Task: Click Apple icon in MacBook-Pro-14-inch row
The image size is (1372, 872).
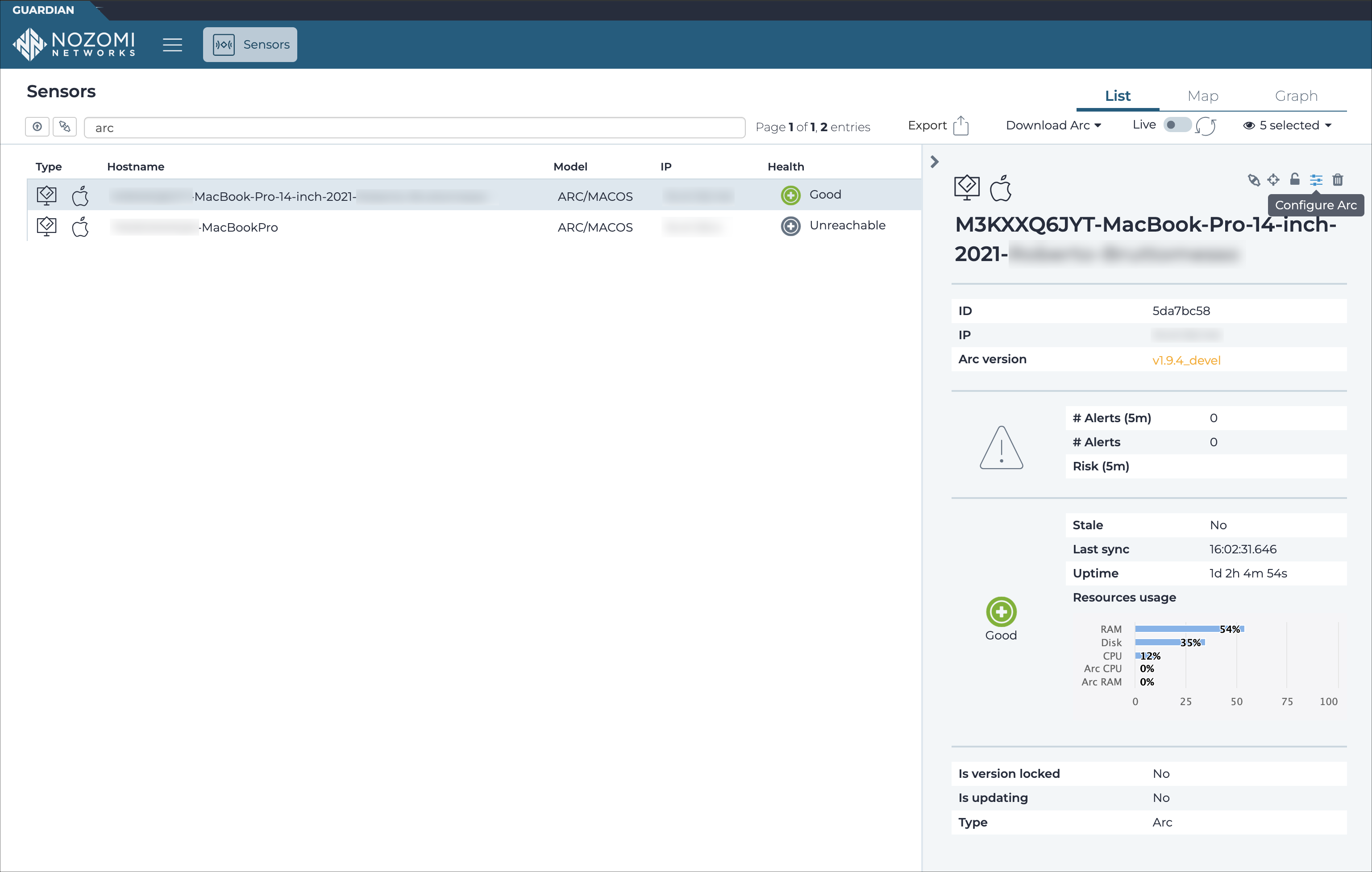Action: (x=80, y=195)
